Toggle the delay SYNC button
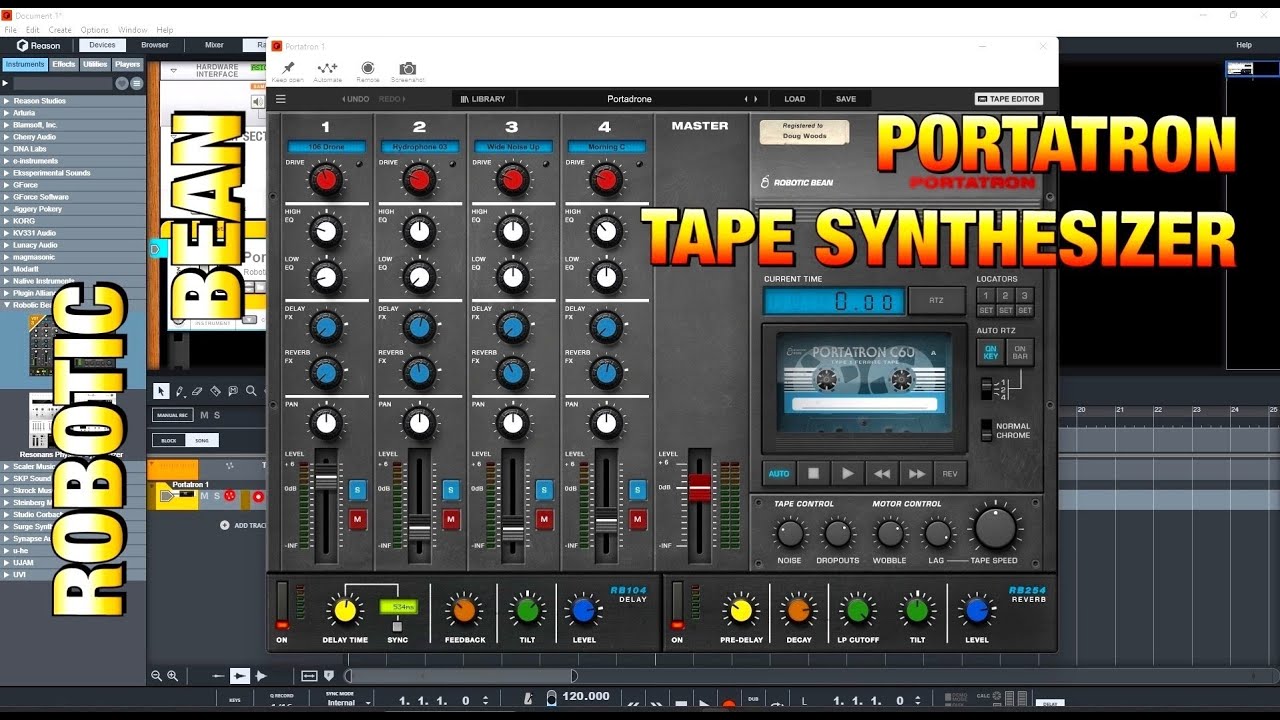 (x=397, y=626)
